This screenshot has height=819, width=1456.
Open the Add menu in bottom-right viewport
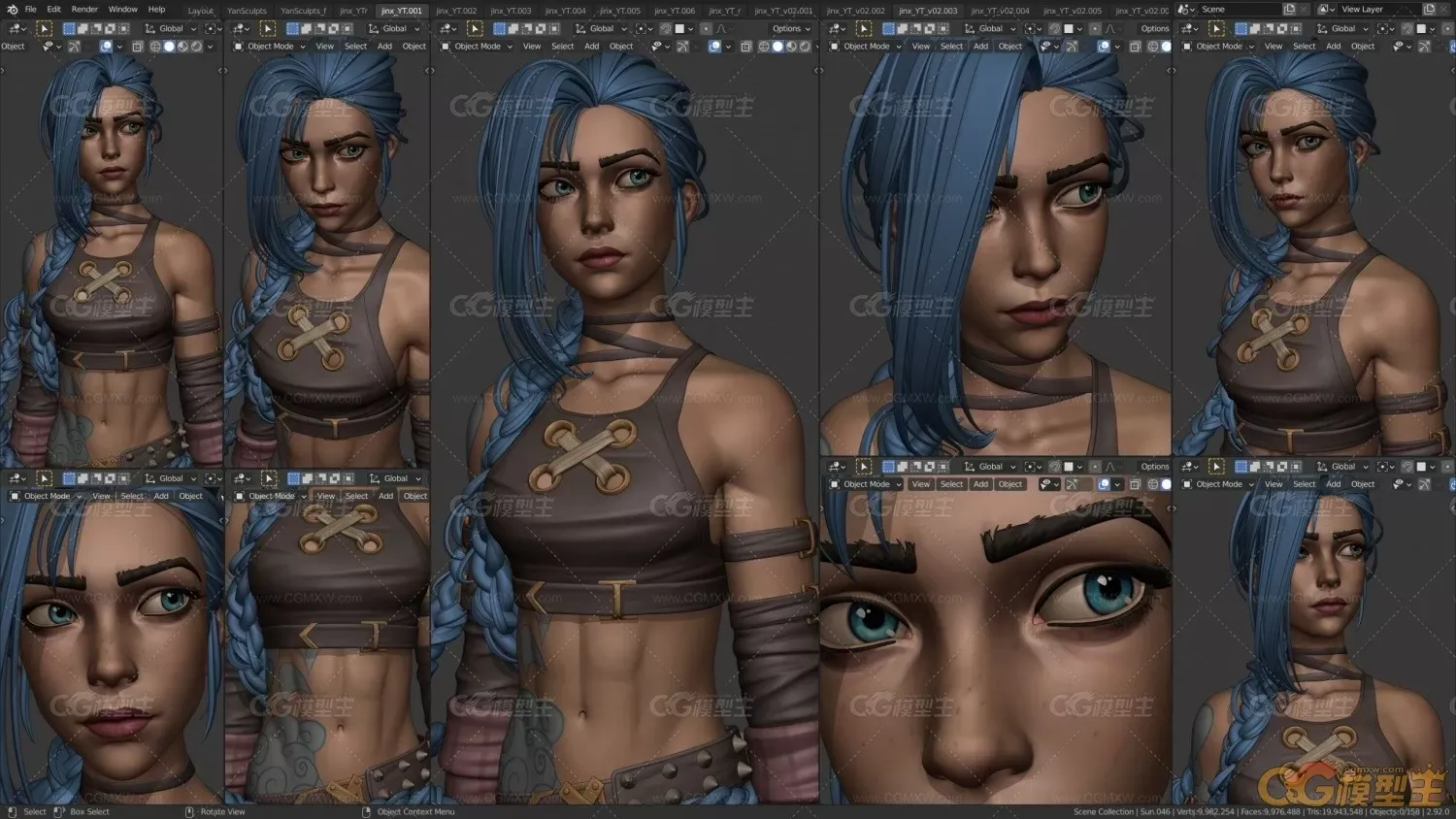point(1334,484)
